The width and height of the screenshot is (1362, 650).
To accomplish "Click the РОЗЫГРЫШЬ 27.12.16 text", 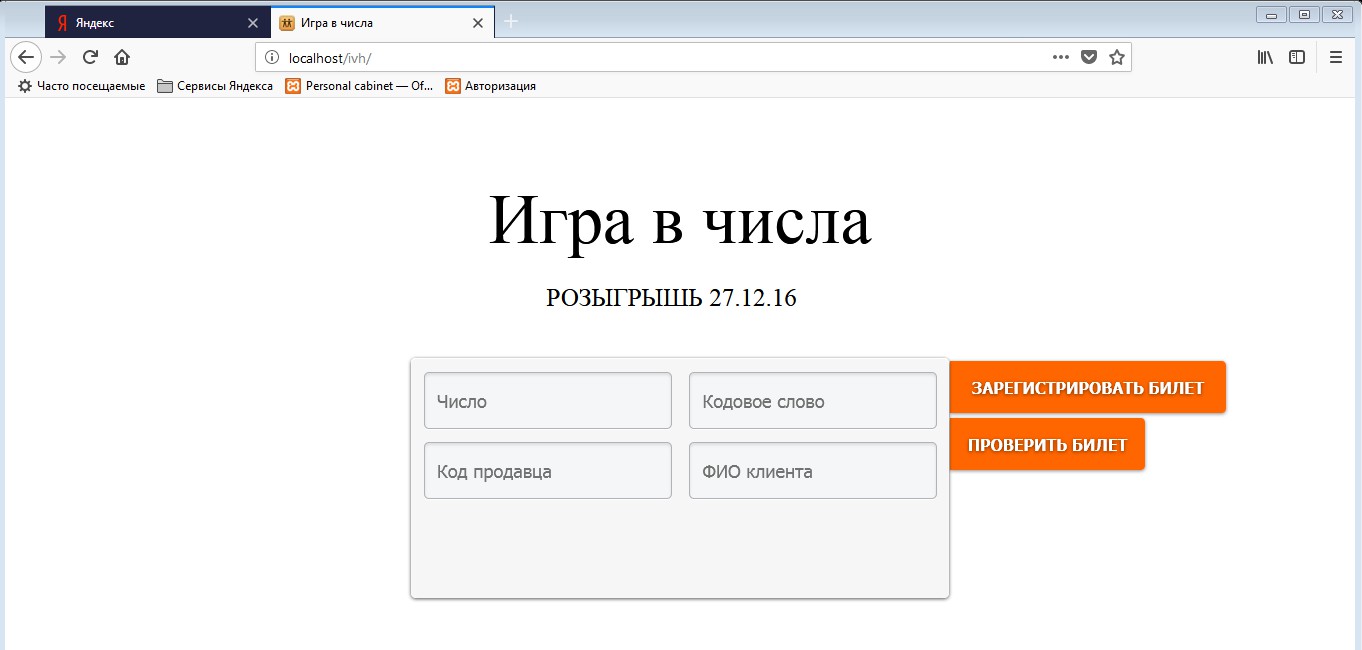I will coord(671,298).
